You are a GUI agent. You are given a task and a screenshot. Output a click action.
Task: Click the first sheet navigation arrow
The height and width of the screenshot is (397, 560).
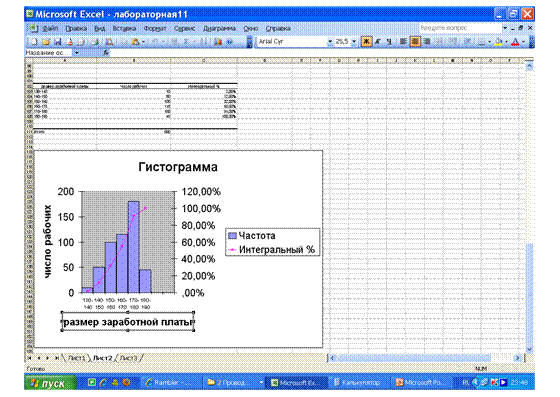(30, 358)
